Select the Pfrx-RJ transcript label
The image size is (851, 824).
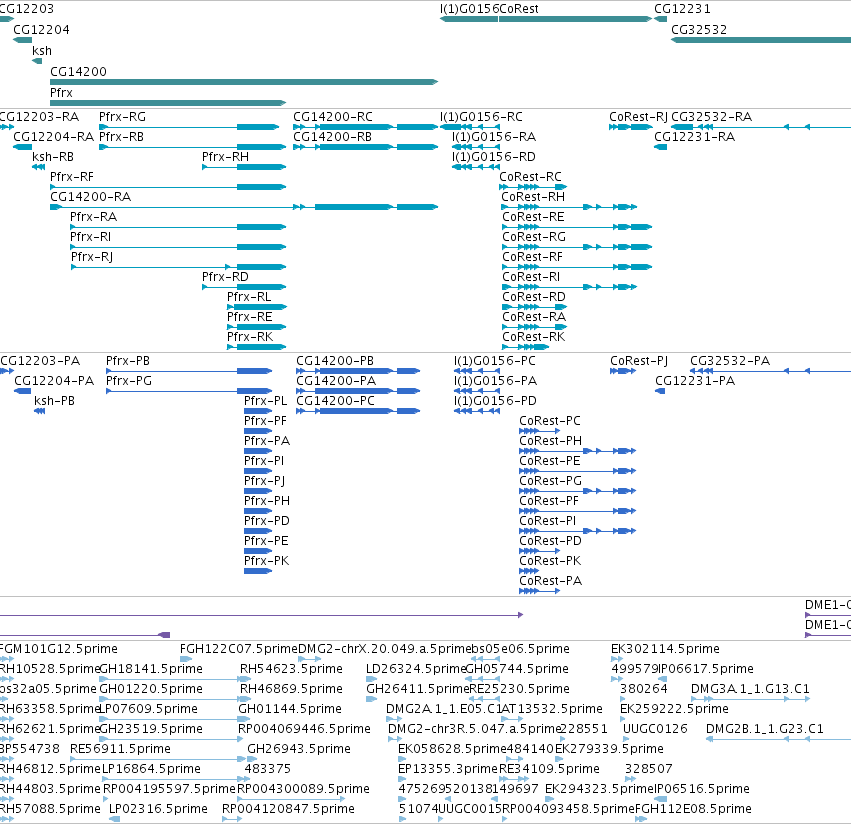click(x=92, y=257)
